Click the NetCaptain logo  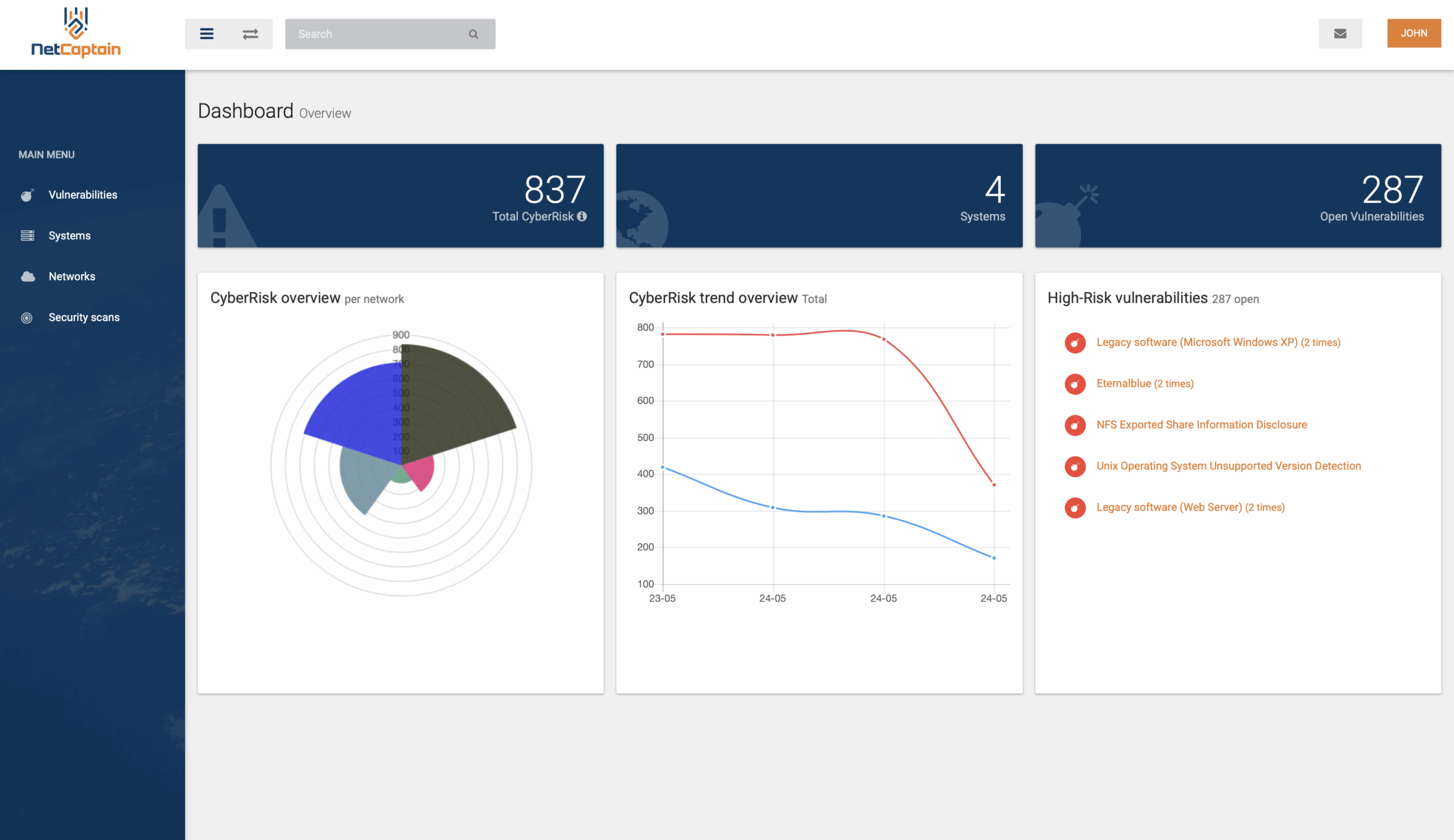click(x=76, y=32)
